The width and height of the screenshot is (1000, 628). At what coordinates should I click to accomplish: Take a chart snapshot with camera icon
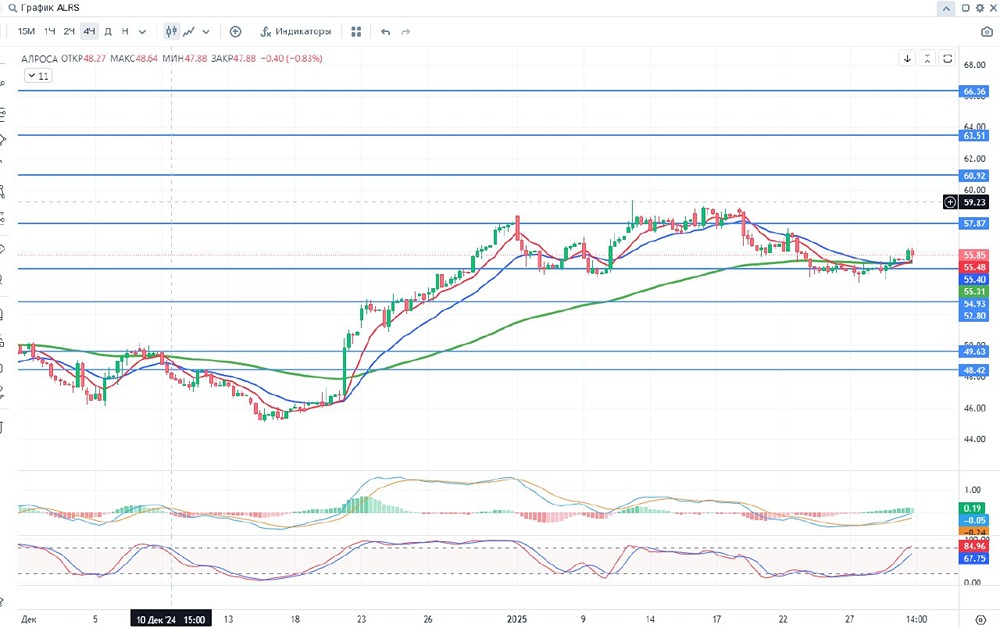coord(987,31)
